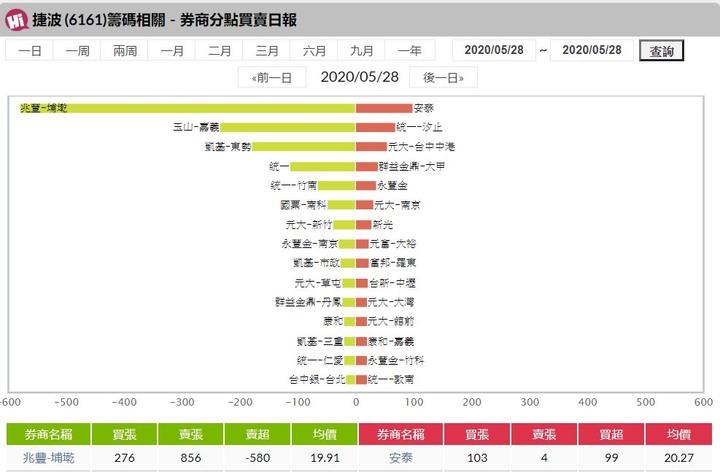Click the 永豐金-竹科 chart label
This screenshot has height=472, width=720.
396,360
